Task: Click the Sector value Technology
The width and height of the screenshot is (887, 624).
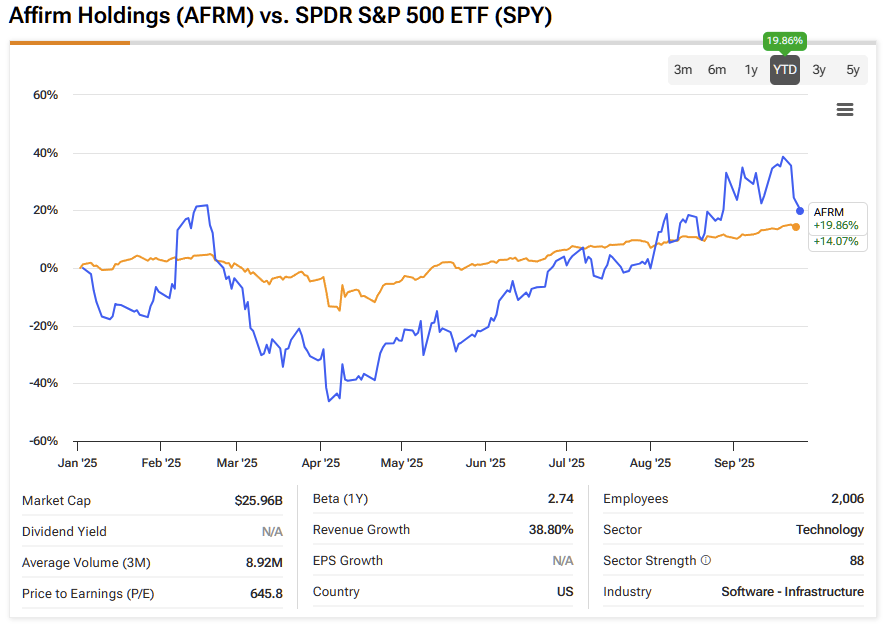Action: tap(830, 530)
